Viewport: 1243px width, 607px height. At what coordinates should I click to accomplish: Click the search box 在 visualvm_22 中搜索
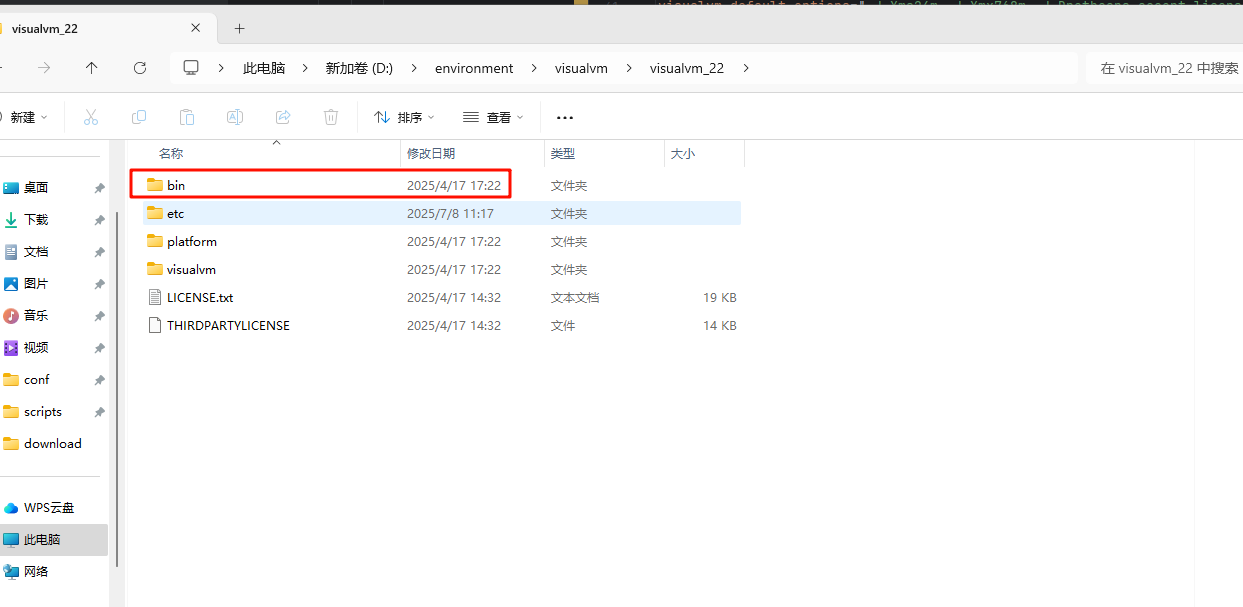point(1165,68)
